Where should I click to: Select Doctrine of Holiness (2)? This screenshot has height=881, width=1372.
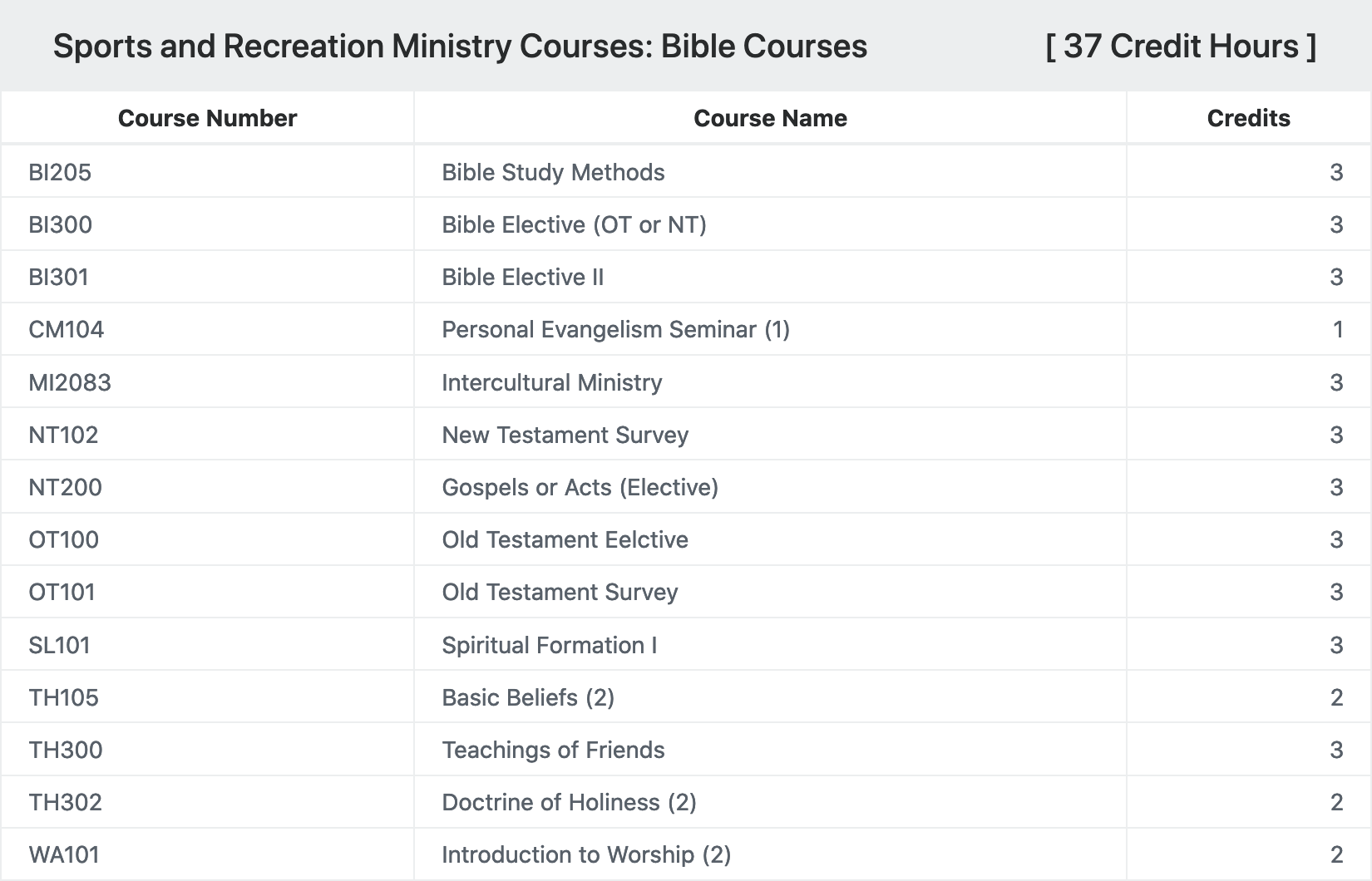[x=569, y=802]
